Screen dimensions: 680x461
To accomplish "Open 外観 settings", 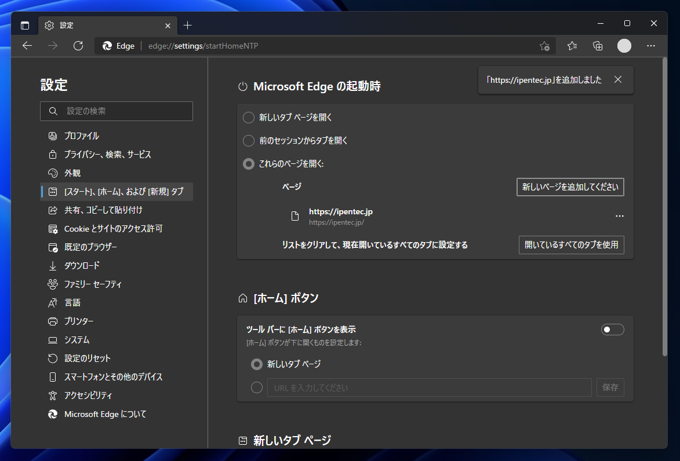I will [117, 173].
